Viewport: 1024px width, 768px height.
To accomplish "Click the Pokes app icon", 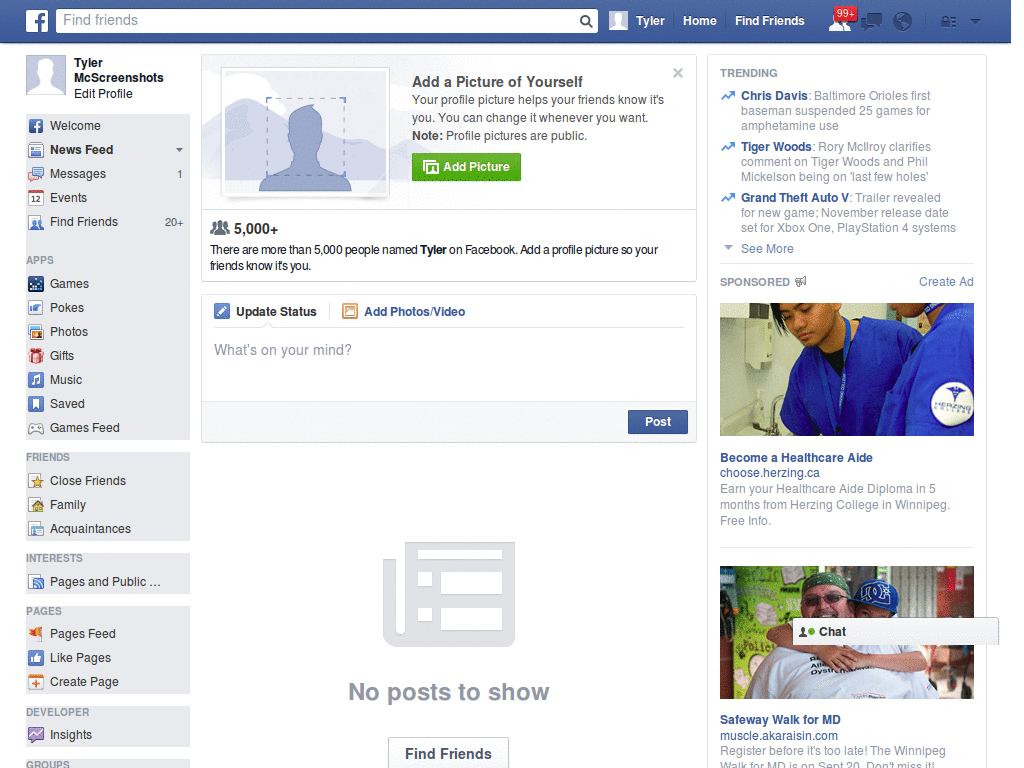I will (x=36, y=308).
